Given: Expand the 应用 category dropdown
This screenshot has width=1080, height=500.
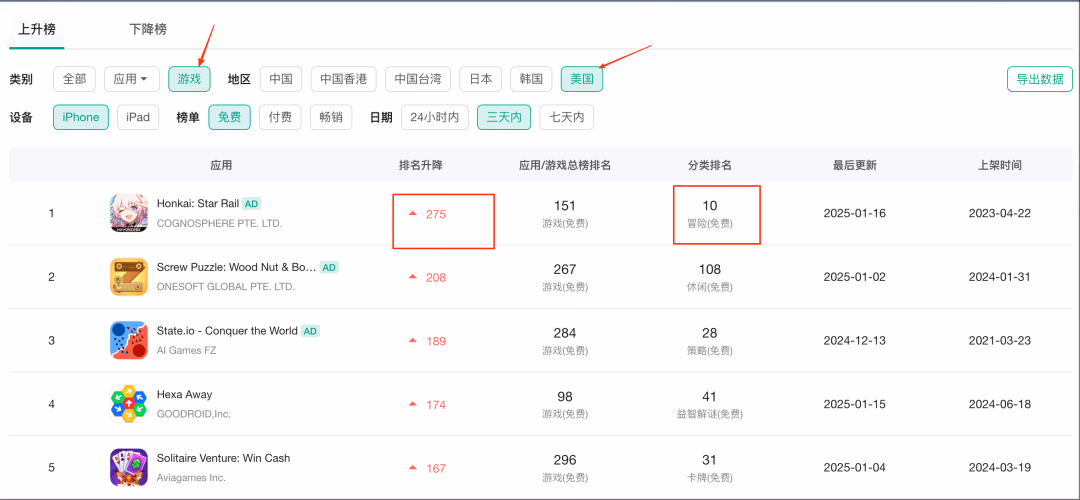Looking at the screenshot, I should click(132, 79).
